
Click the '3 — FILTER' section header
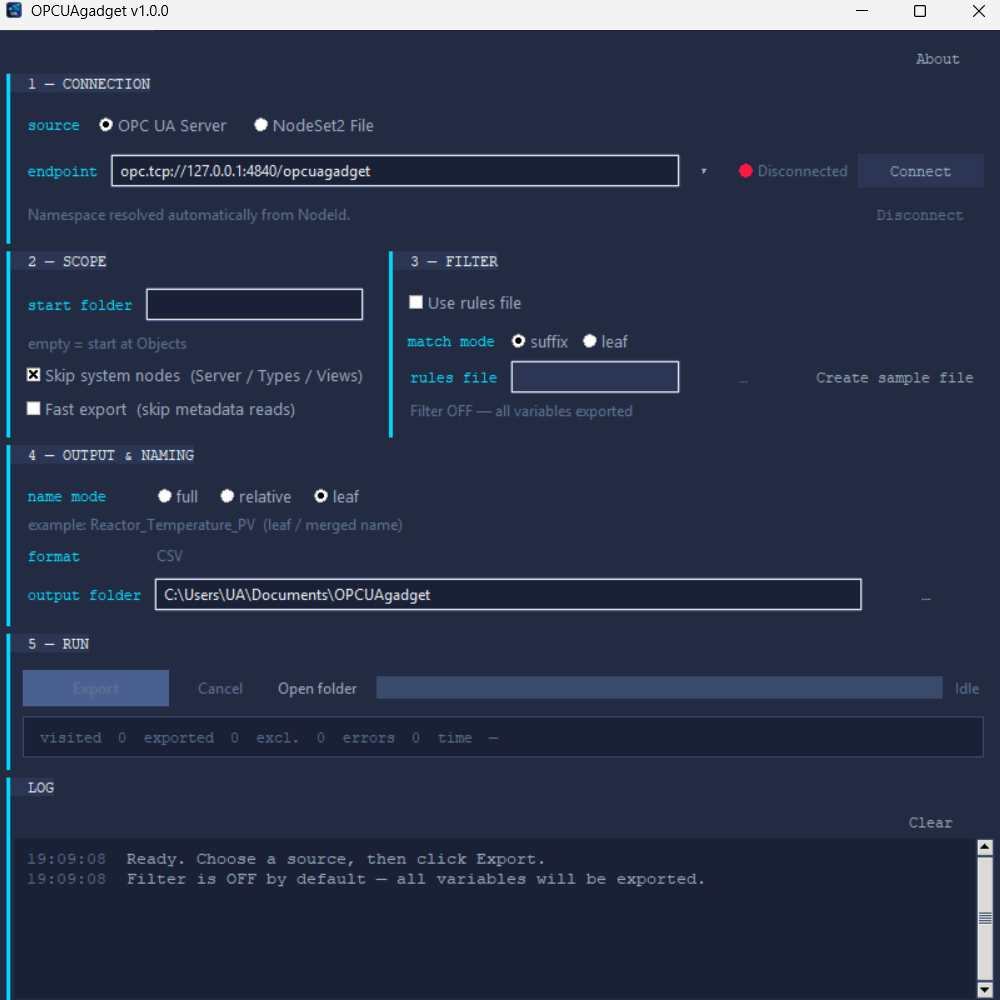click(x=454, y=261)
